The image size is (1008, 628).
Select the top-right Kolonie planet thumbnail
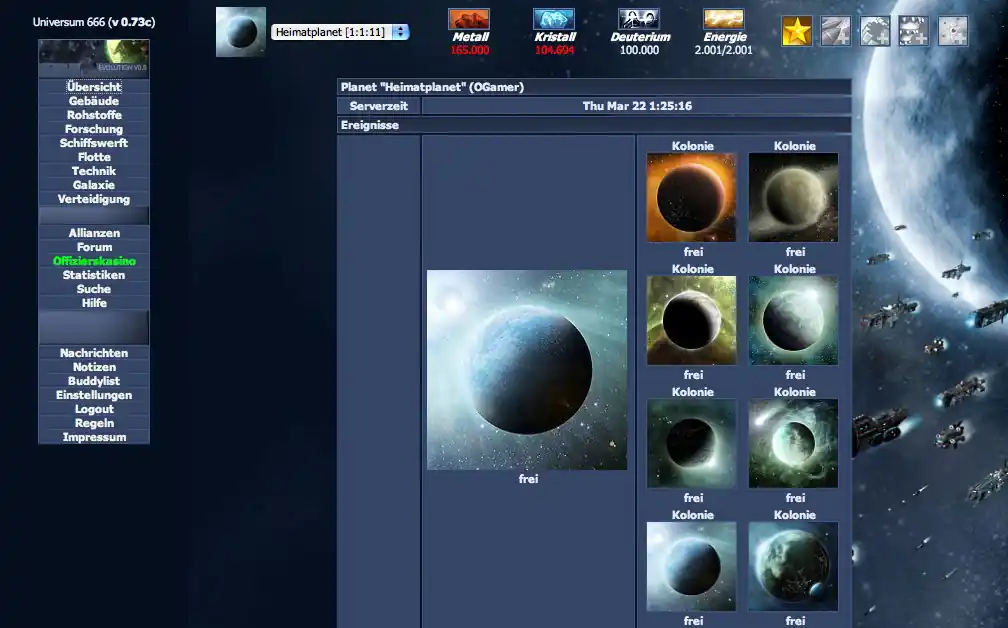click(793, 196)
